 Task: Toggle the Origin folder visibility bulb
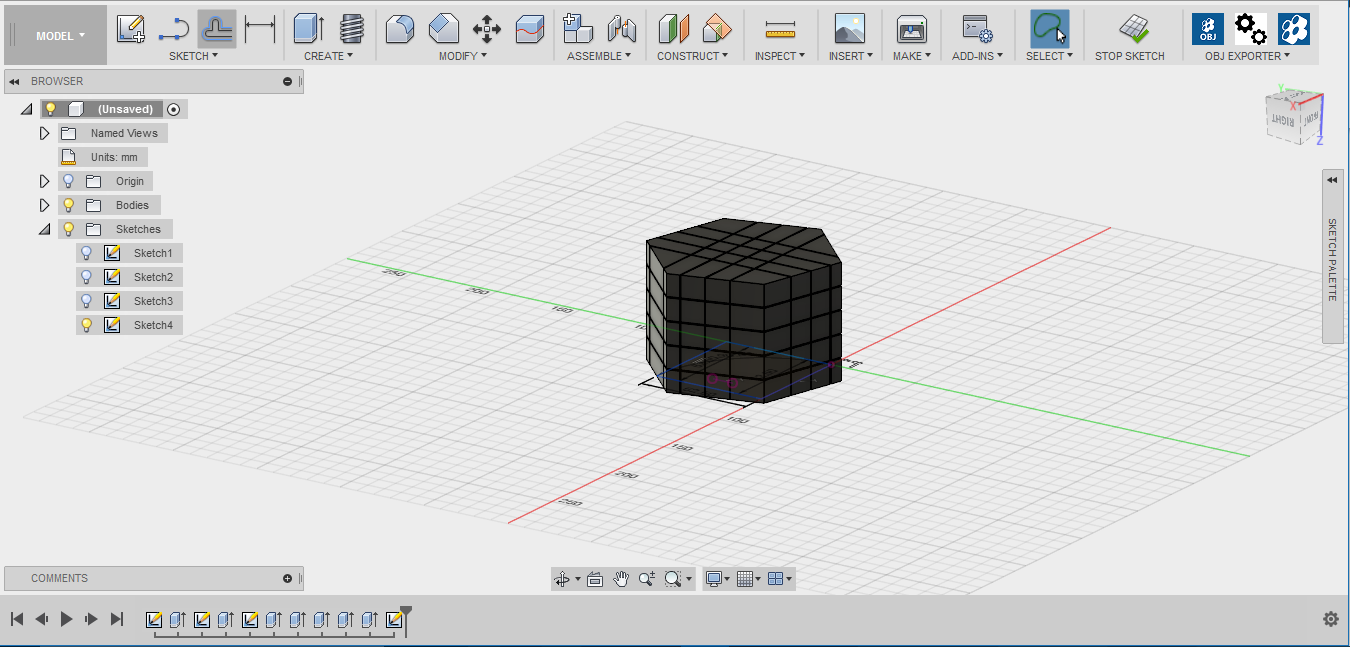pos(68,181)
